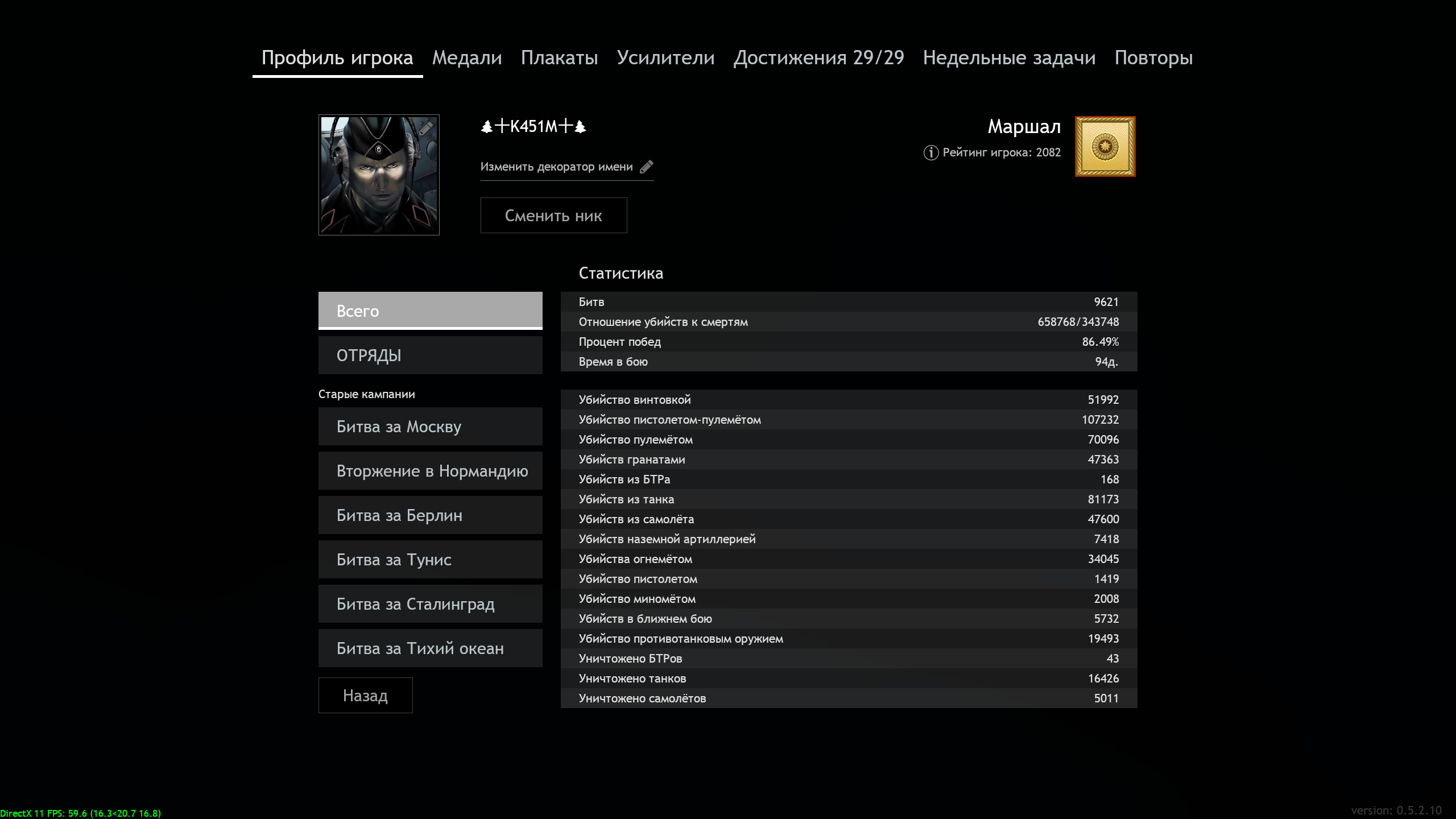Open the Повторы tab
This screenshot has height=819, width=1456.
(1153, 58)
